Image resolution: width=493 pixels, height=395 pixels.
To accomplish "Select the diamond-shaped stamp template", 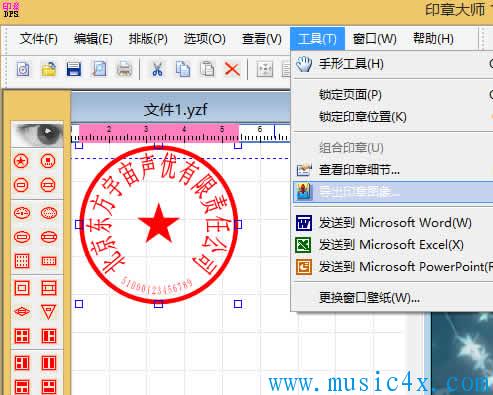I will (22, 312).
